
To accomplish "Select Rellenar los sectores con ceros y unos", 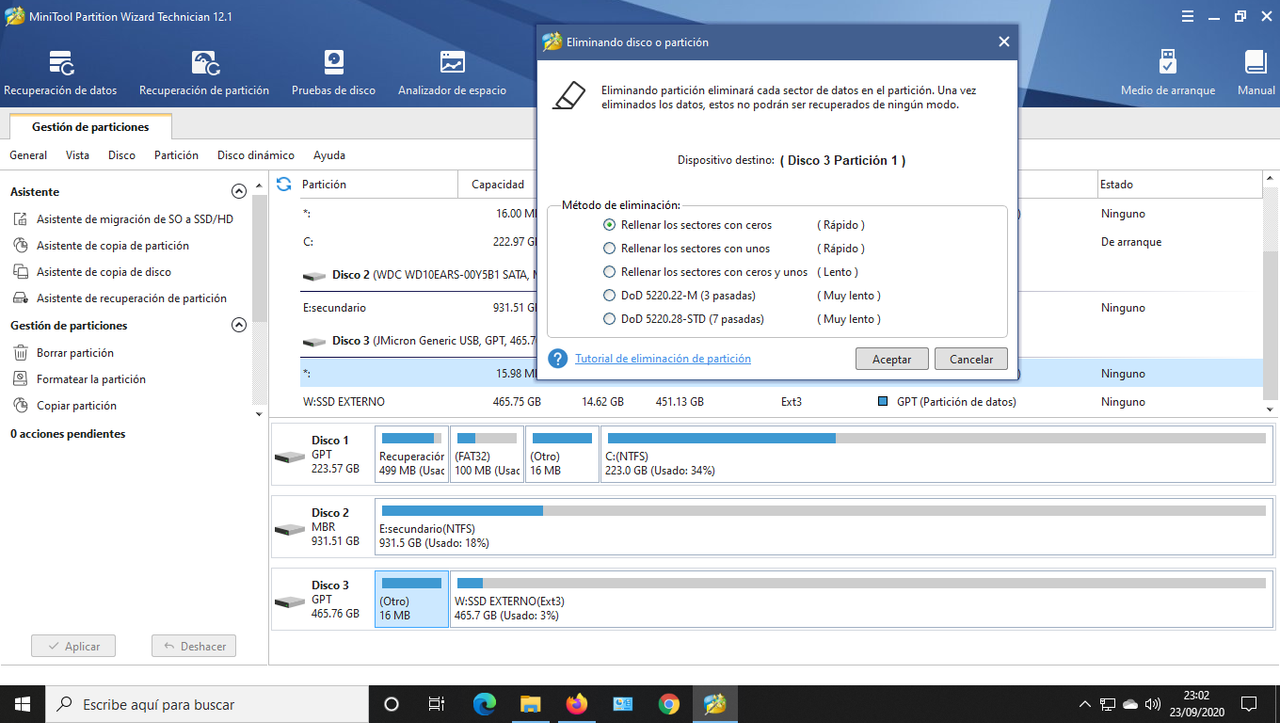I will coord(609,272).
